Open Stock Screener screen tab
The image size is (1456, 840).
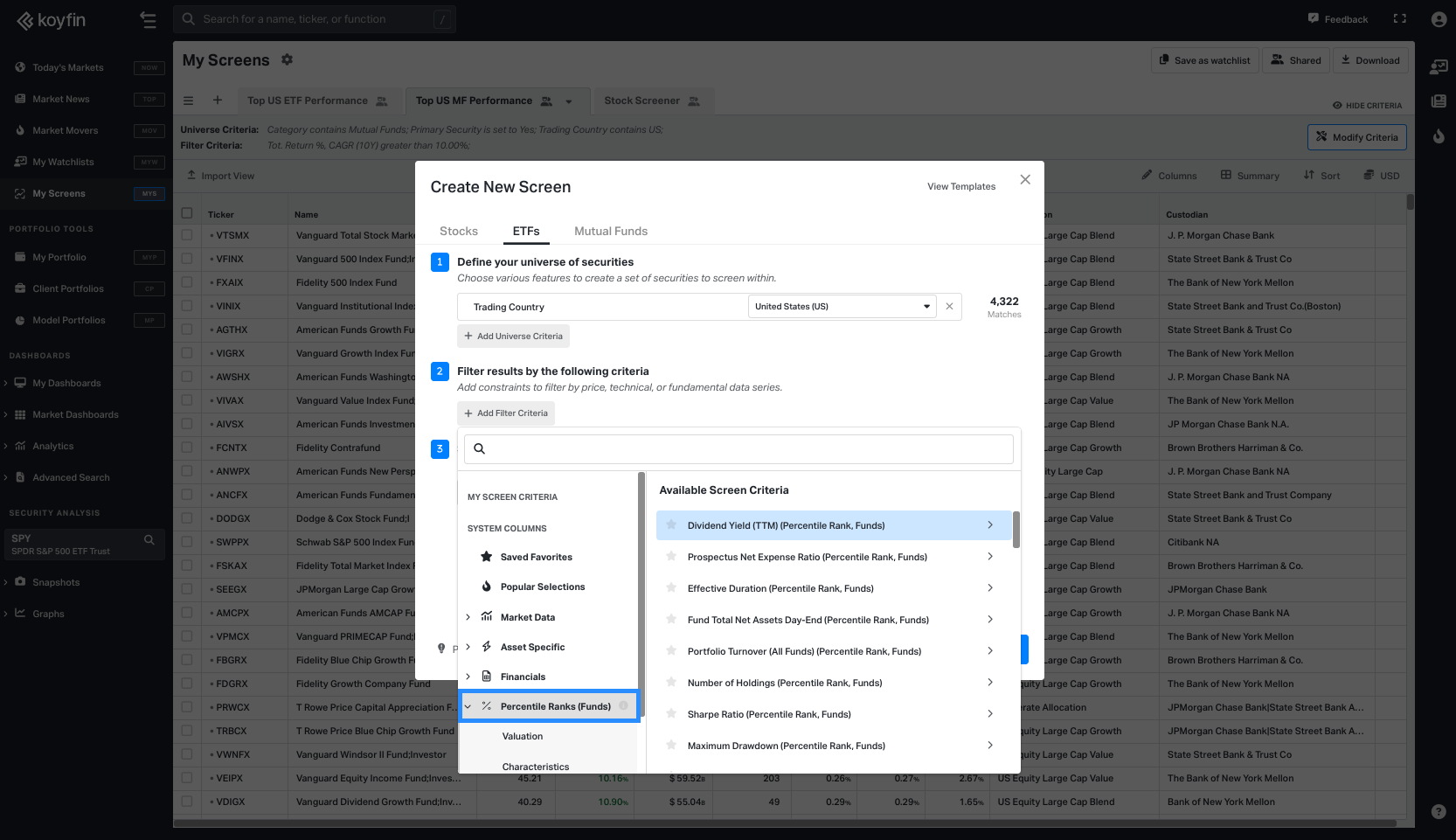pos(652,101)
